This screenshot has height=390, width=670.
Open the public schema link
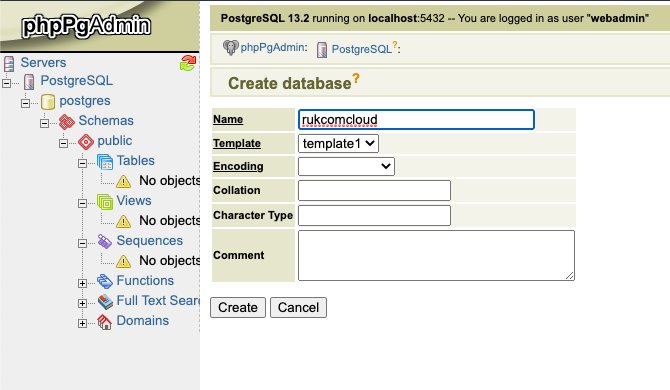[115, 141]
